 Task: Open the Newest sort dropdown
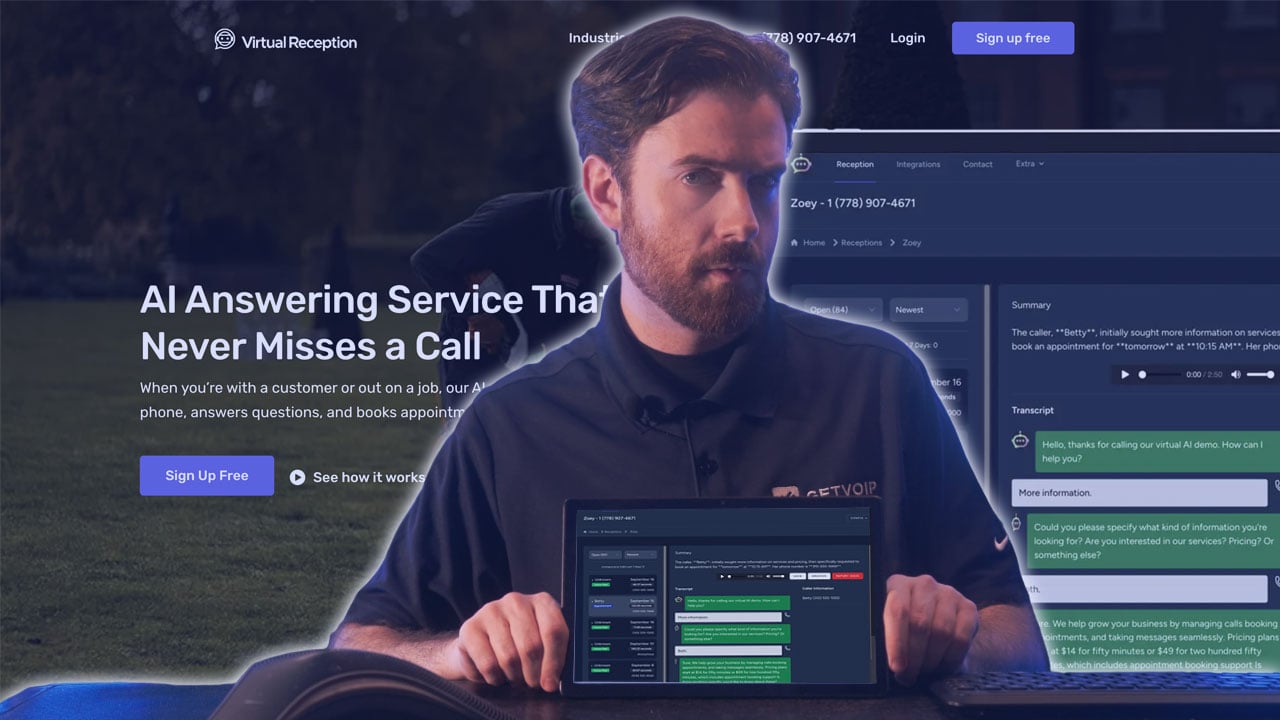(x=929, y=310)
